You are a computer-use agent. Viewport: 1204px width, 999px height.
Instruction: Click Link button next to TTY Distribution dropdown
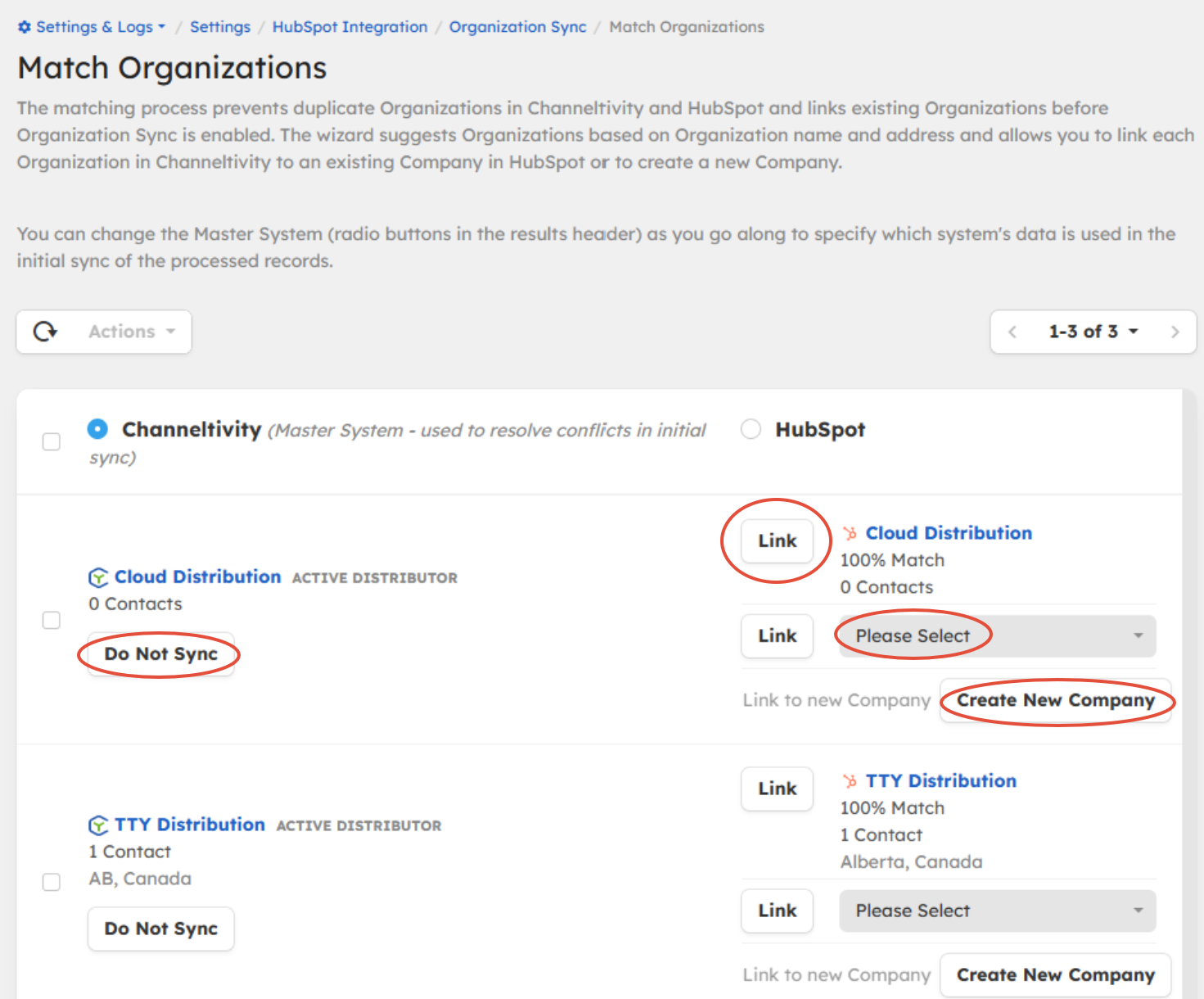point(777,911)
